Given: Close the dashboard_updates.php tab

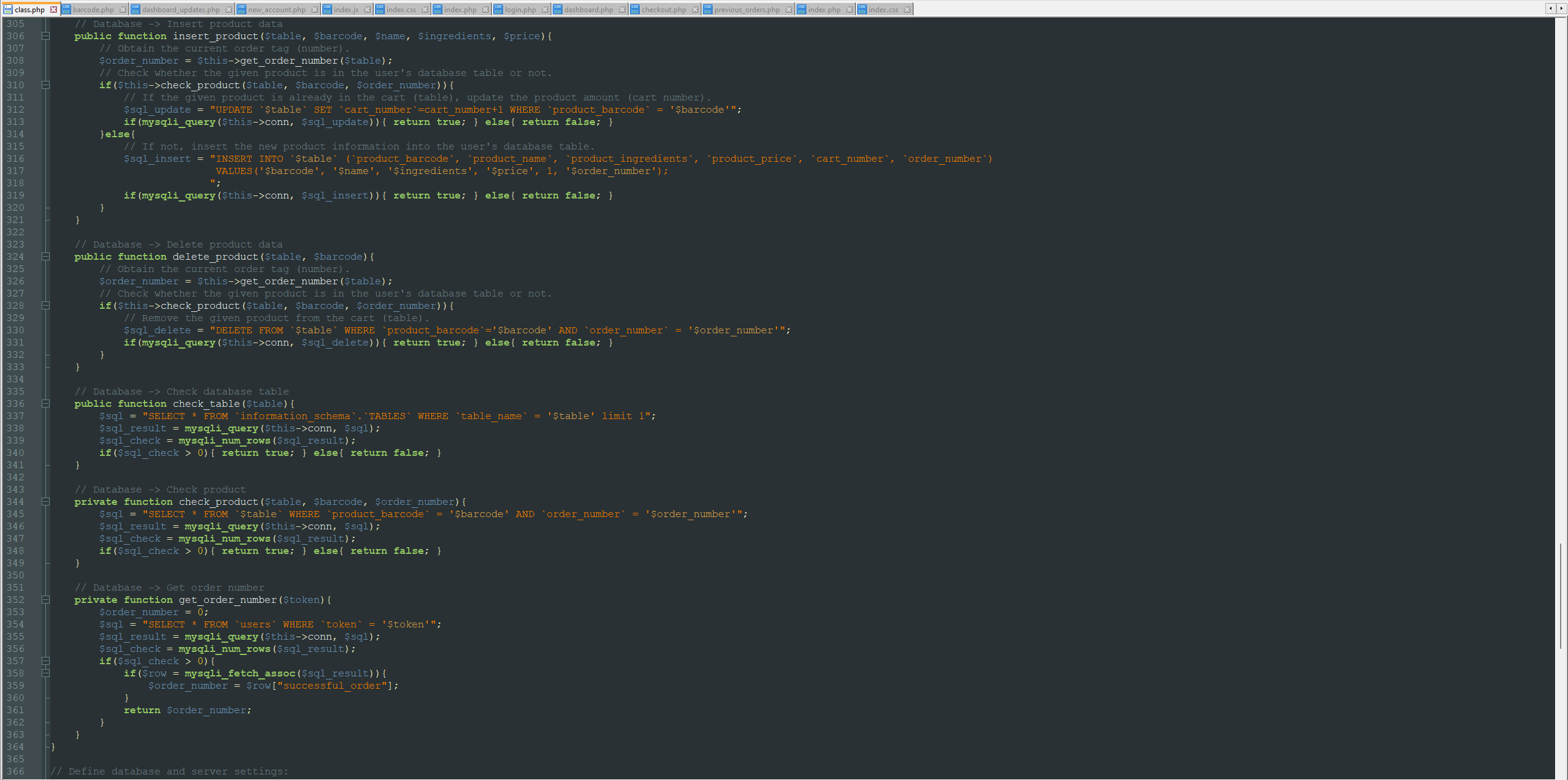Looking at the screenshot, I should [x=229, y=9].
